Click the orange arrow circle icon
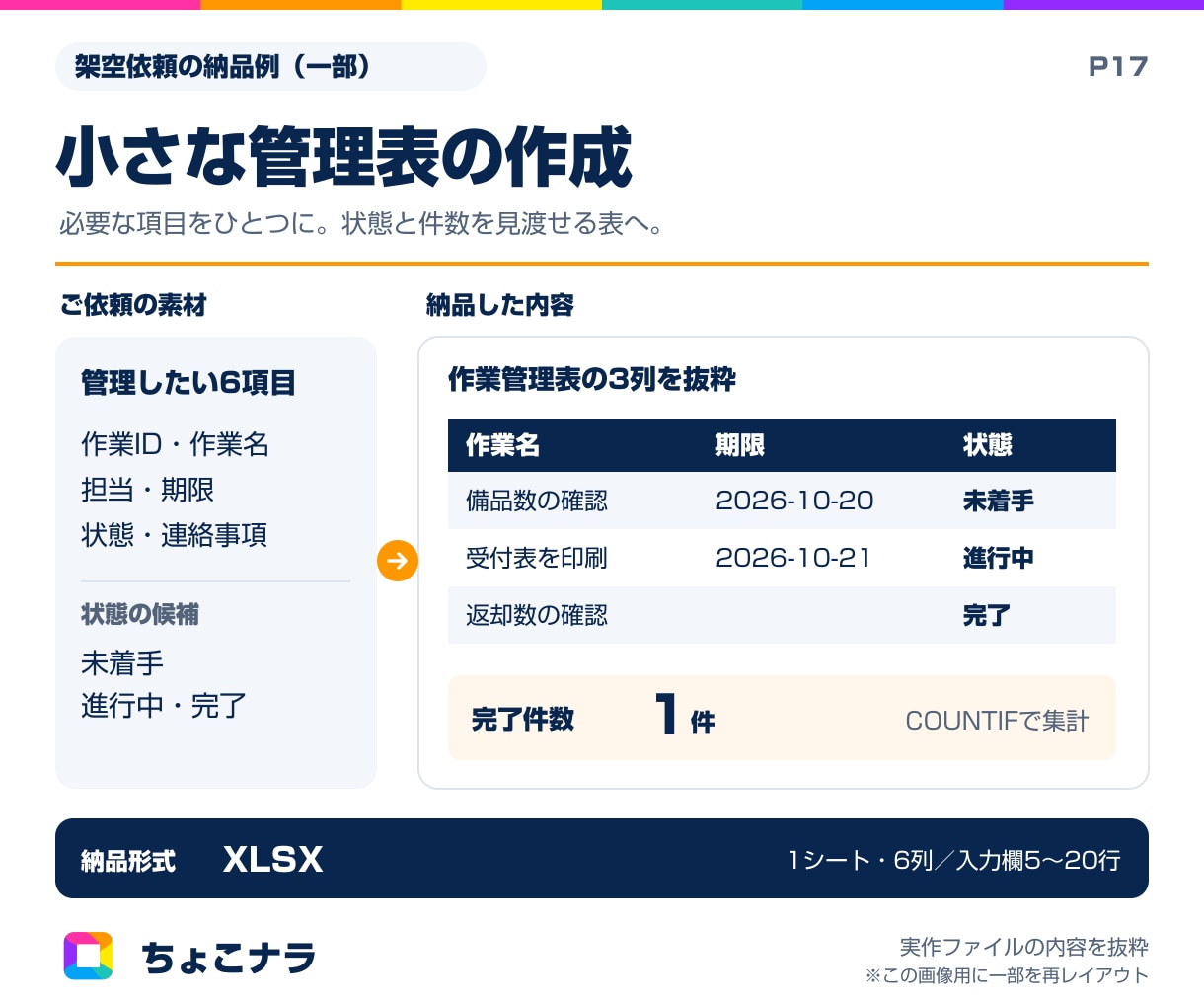Image resolution: width=1204 pixels, height=1003 pixels. [398, 561]
